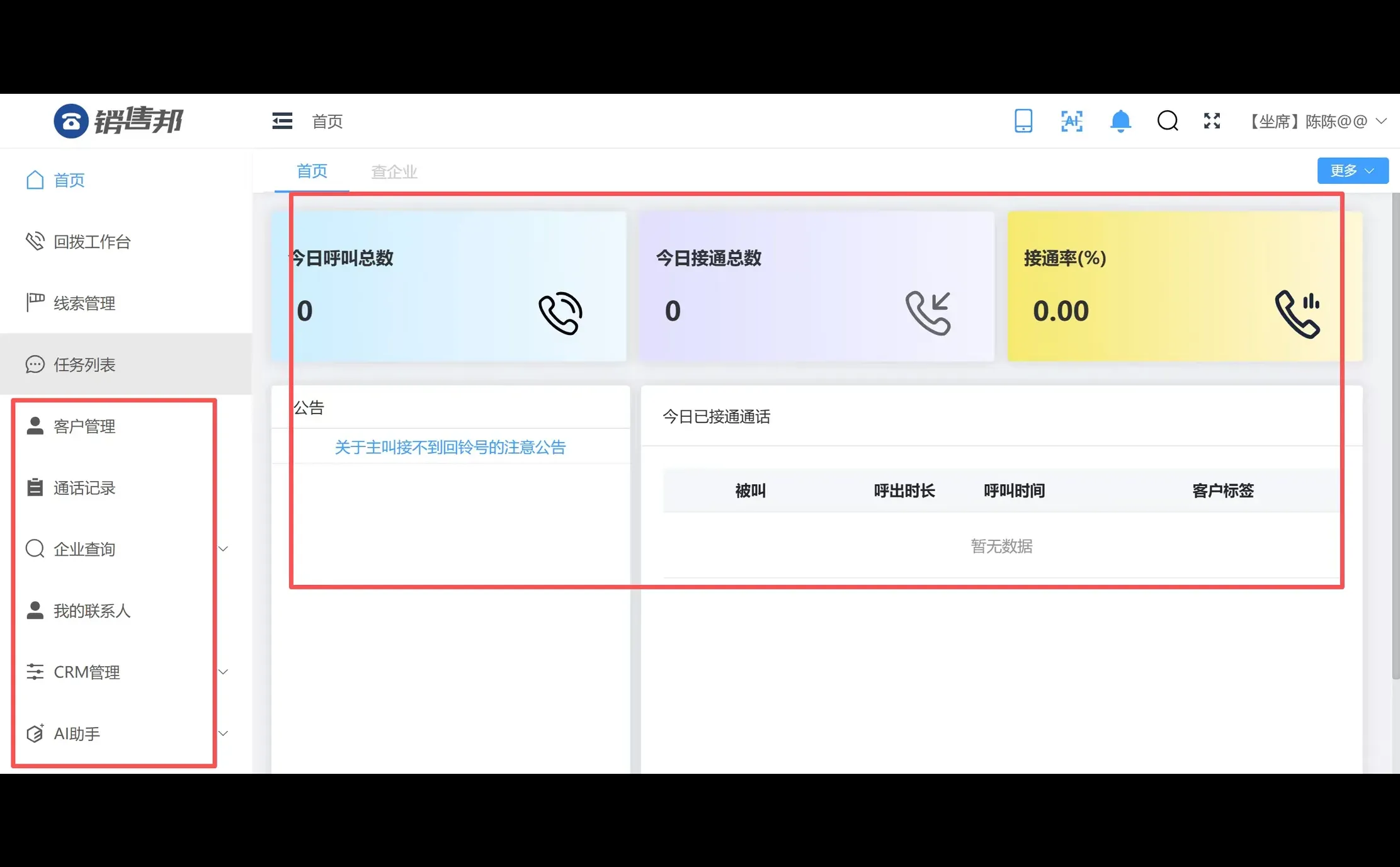Viewport: 1400px width, 867px height.
Task: Click the 客户管理 person icon
Action: [x=35, y=426]
